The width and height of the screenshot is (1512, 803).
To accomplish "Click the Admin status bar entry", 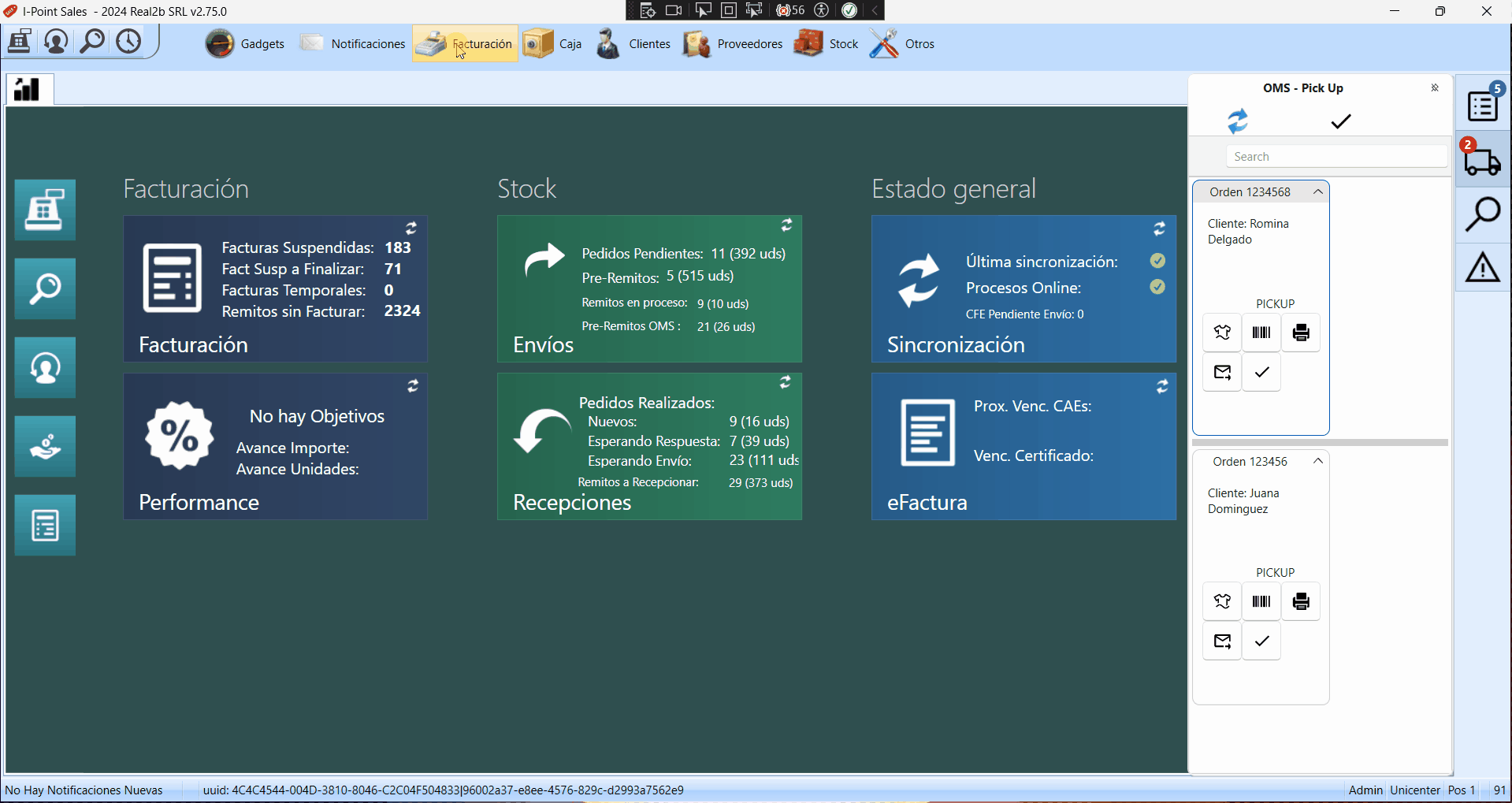I will click(1365, 790).
